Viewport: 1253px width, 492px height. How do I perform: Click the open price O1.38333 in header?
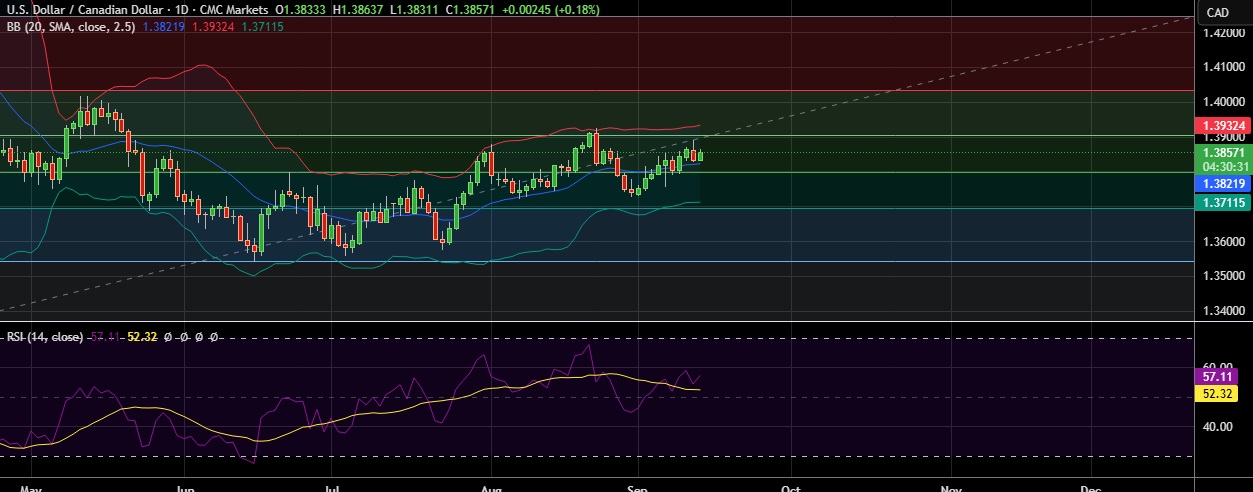coord(303,10)
